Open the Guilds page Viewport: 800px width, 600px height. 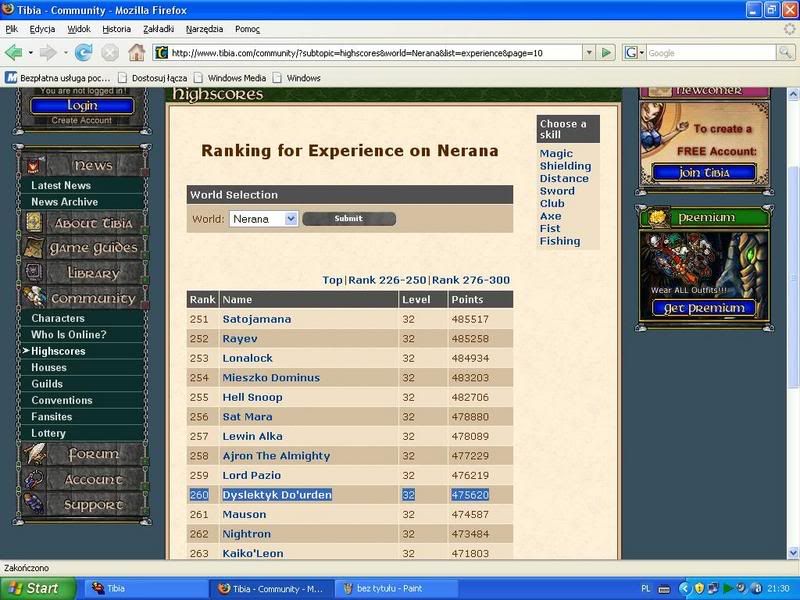click(x=47, y=384)
